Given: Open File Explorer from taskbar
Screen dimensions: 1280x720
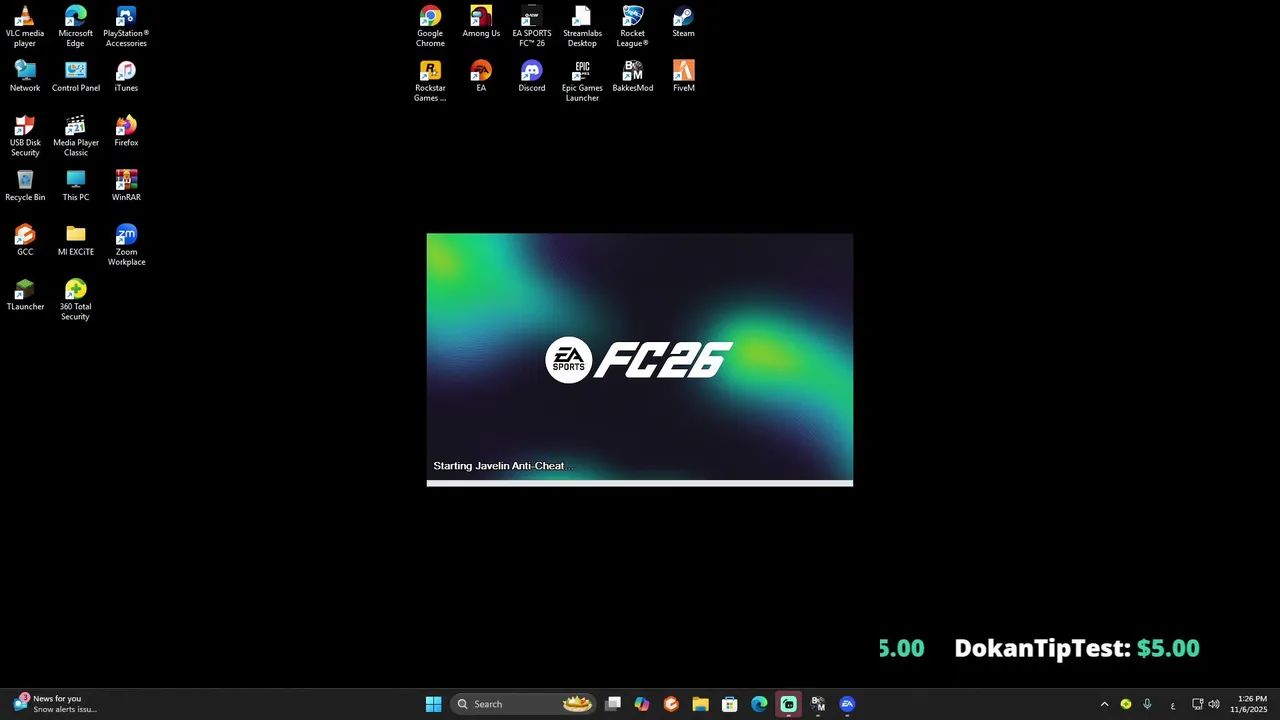Looking at the screenshot, I should click(700, 704).
